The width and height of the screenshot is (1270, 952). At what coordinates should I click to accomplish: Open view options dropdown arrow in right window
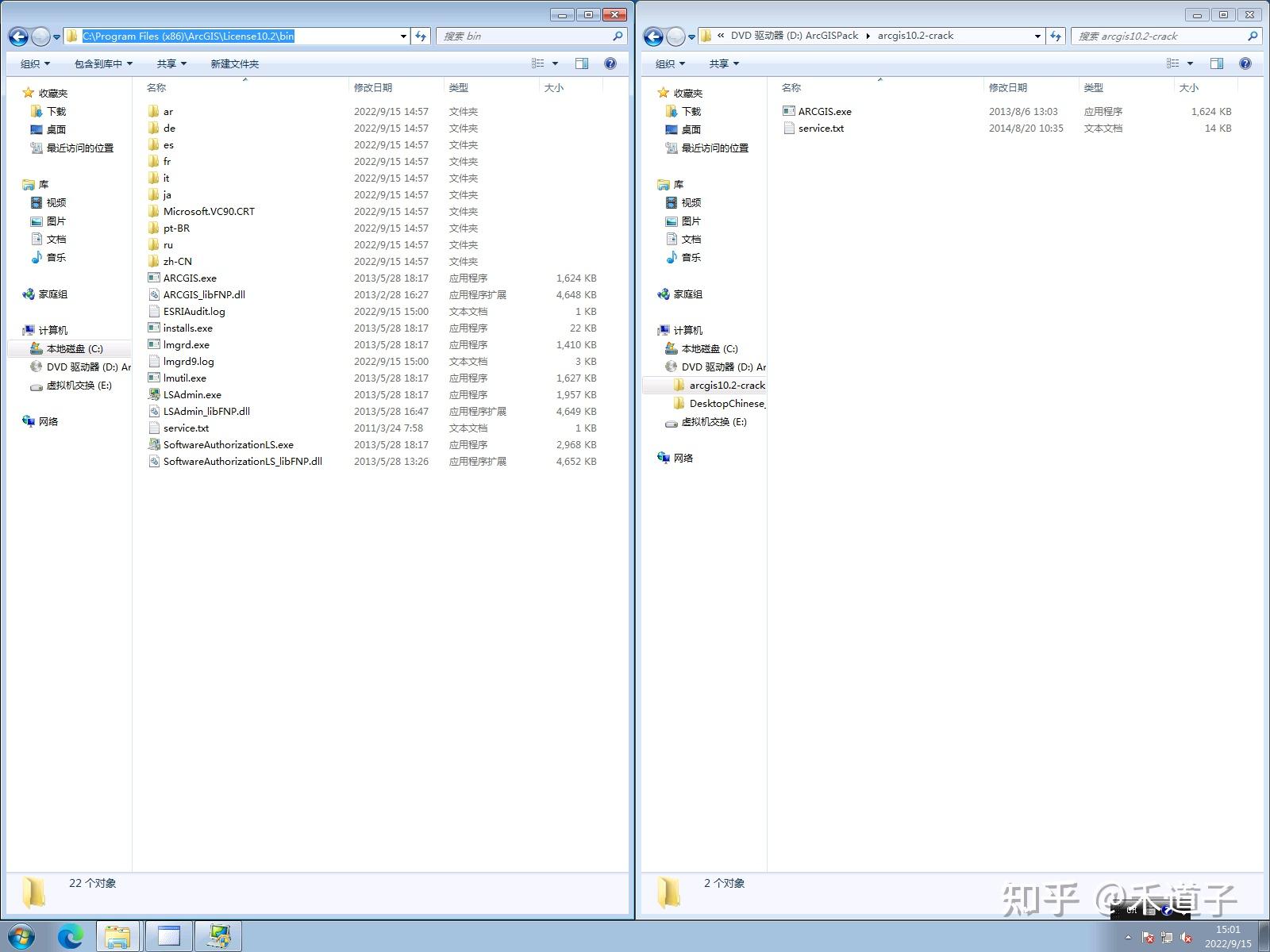(1190, 63)
